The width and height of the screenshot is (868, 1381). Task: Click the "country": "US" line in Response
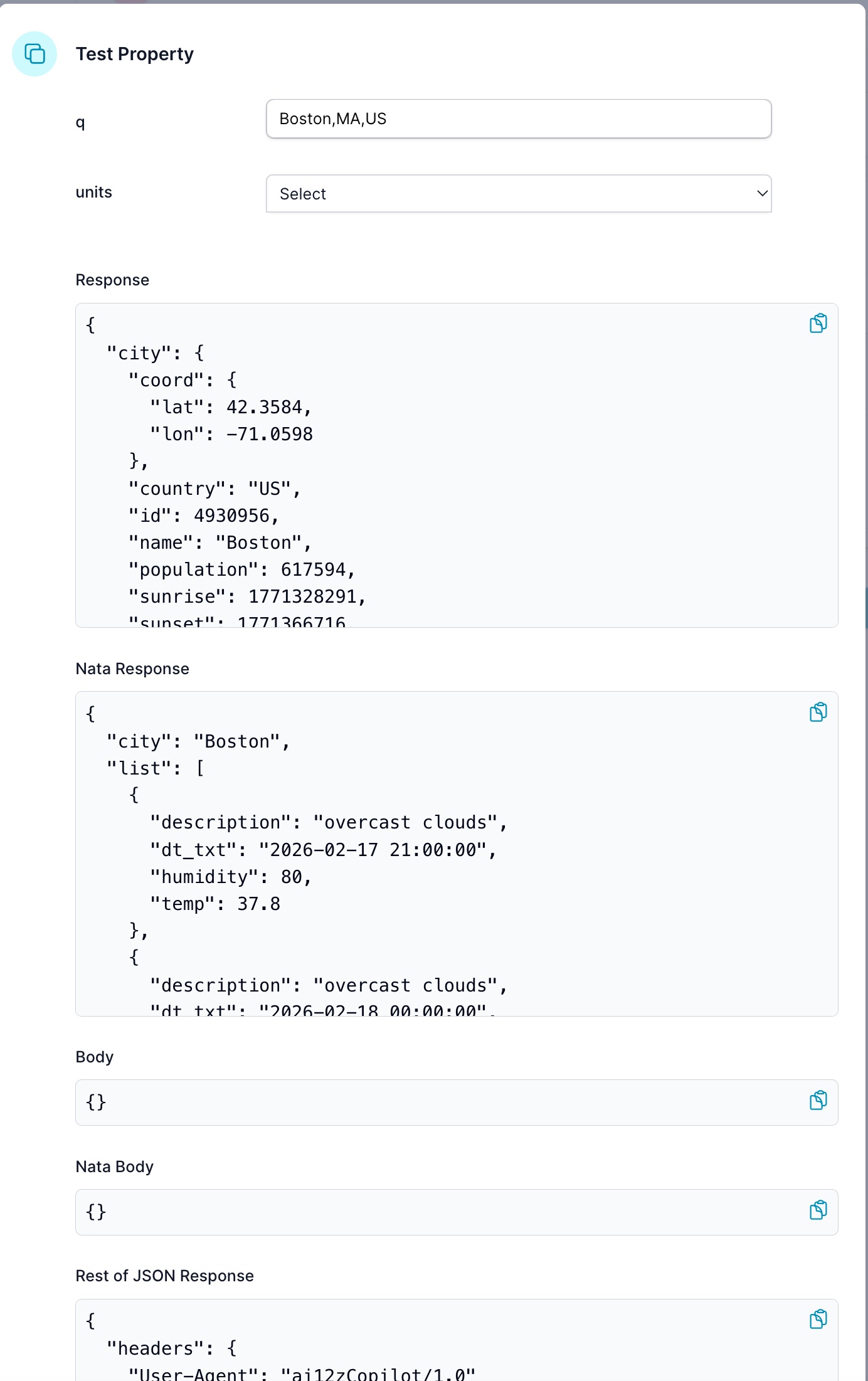[x=214, y=489]
